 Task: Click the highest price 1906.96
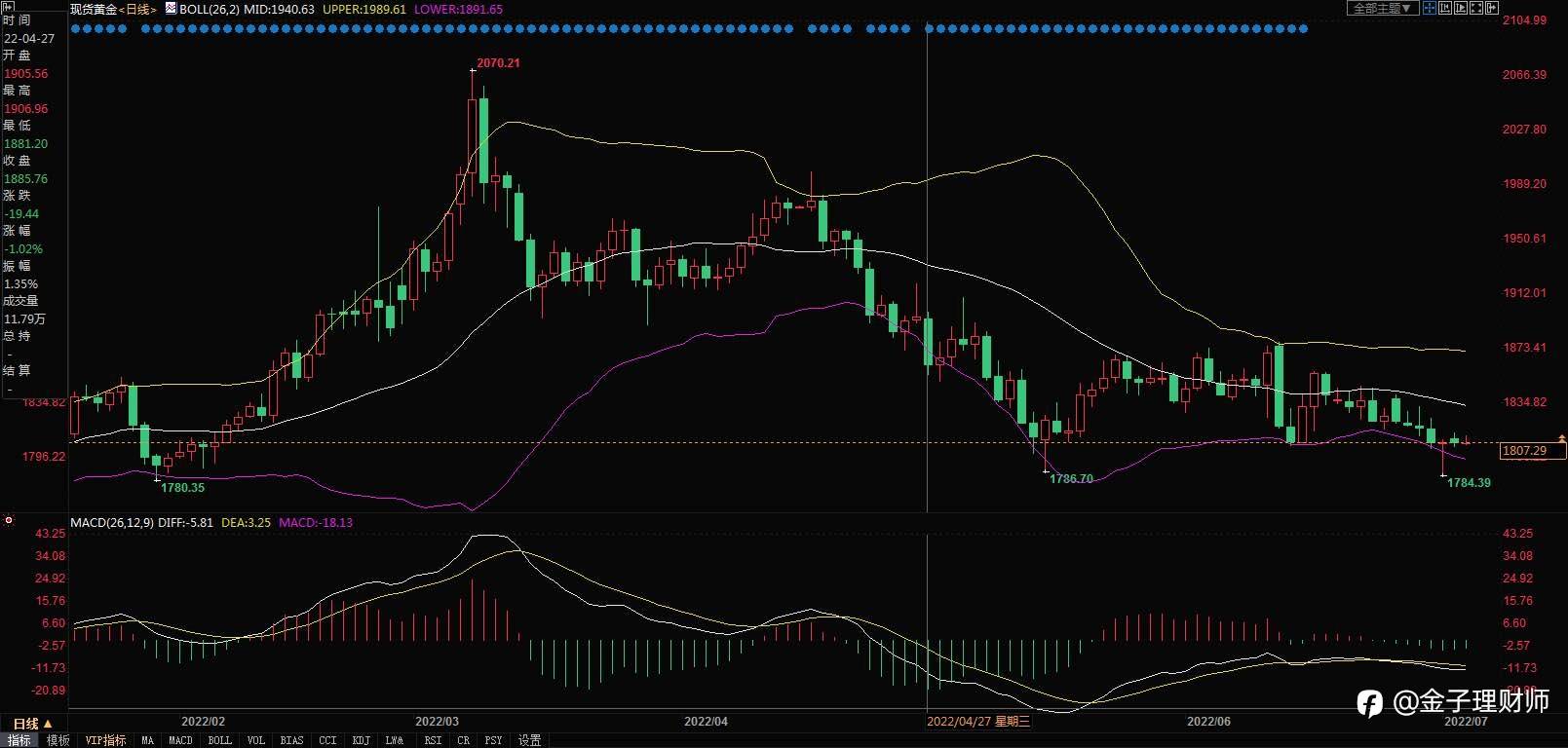click(25, 109)
